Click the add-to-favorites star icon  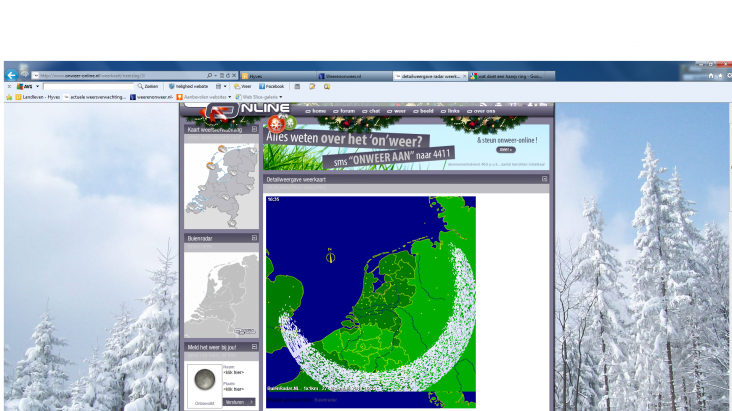click(x=9, y=97)
